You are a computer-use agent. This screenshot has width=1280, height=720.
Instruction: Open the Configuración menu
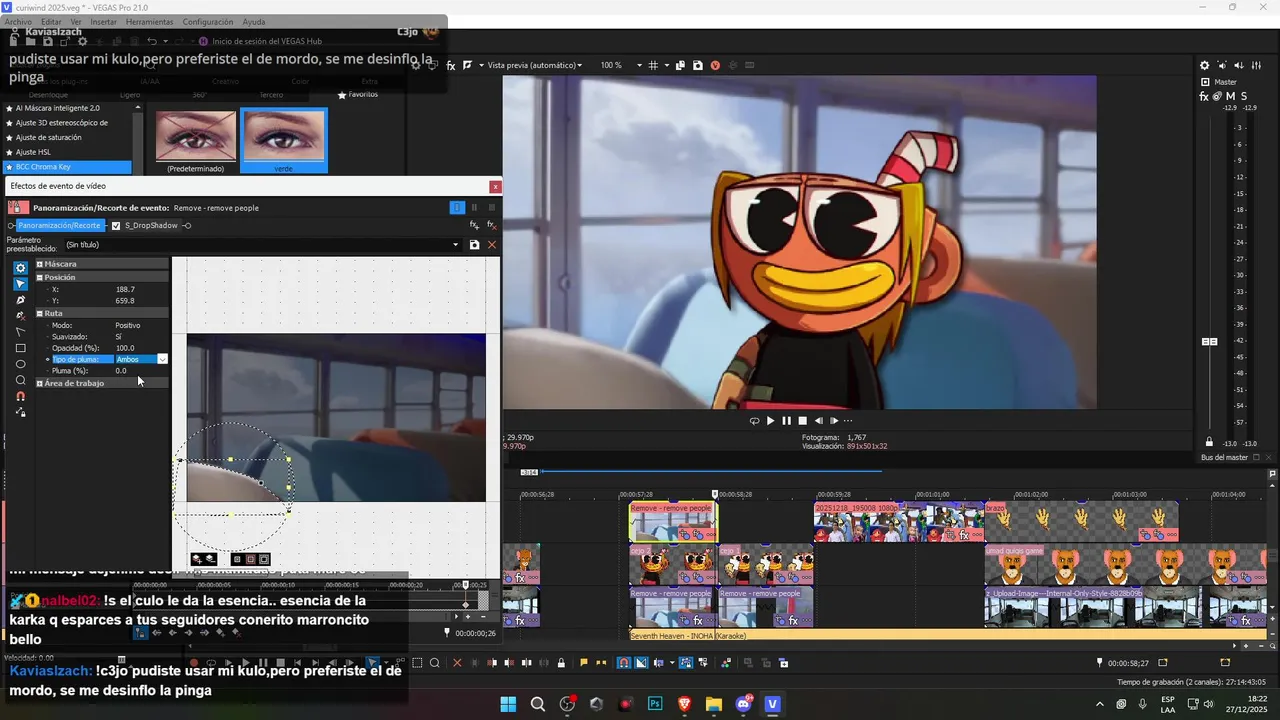click(x=208, y=22)
